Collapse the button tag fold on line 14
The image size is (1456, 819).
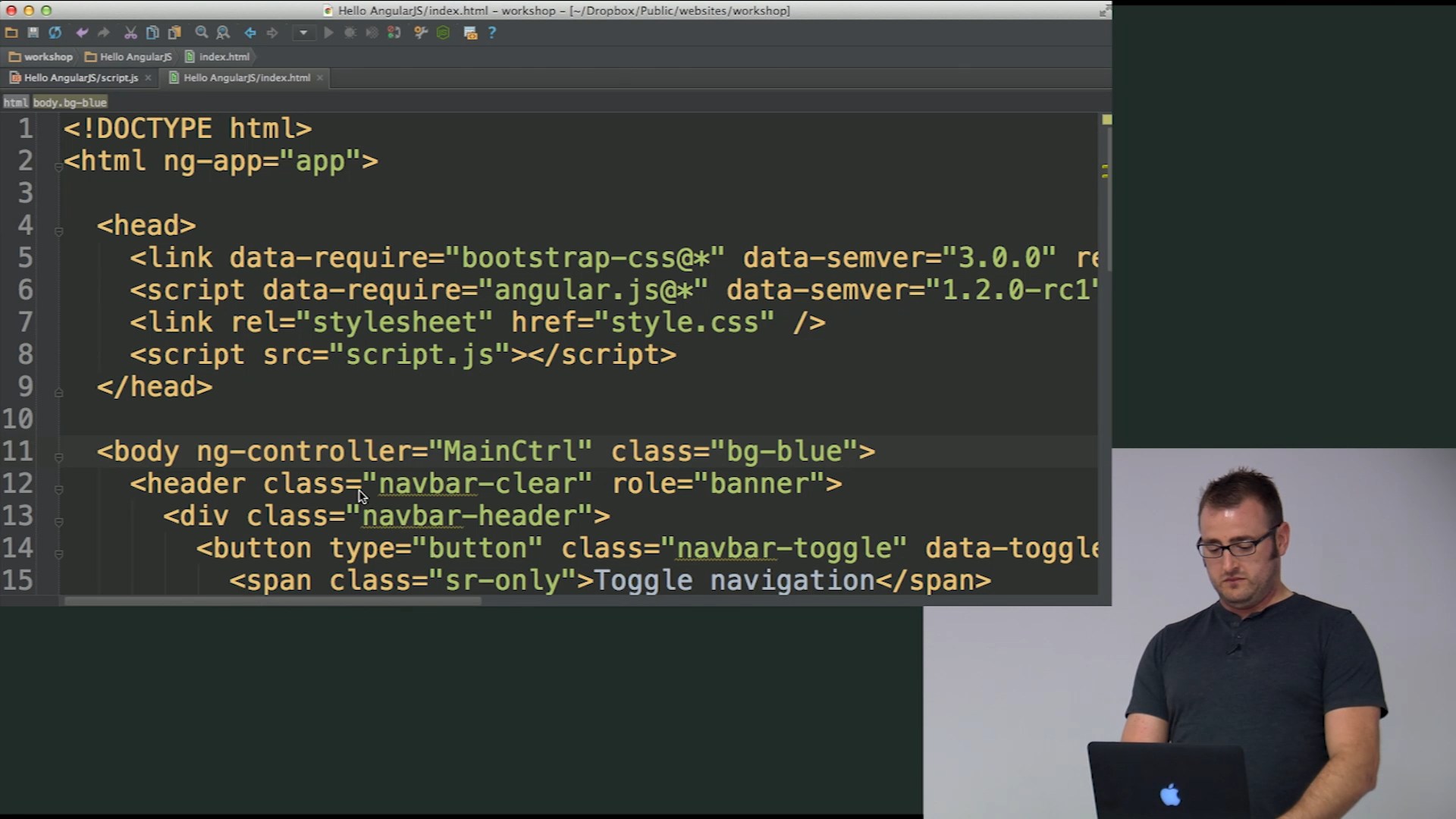coord(58,554)
